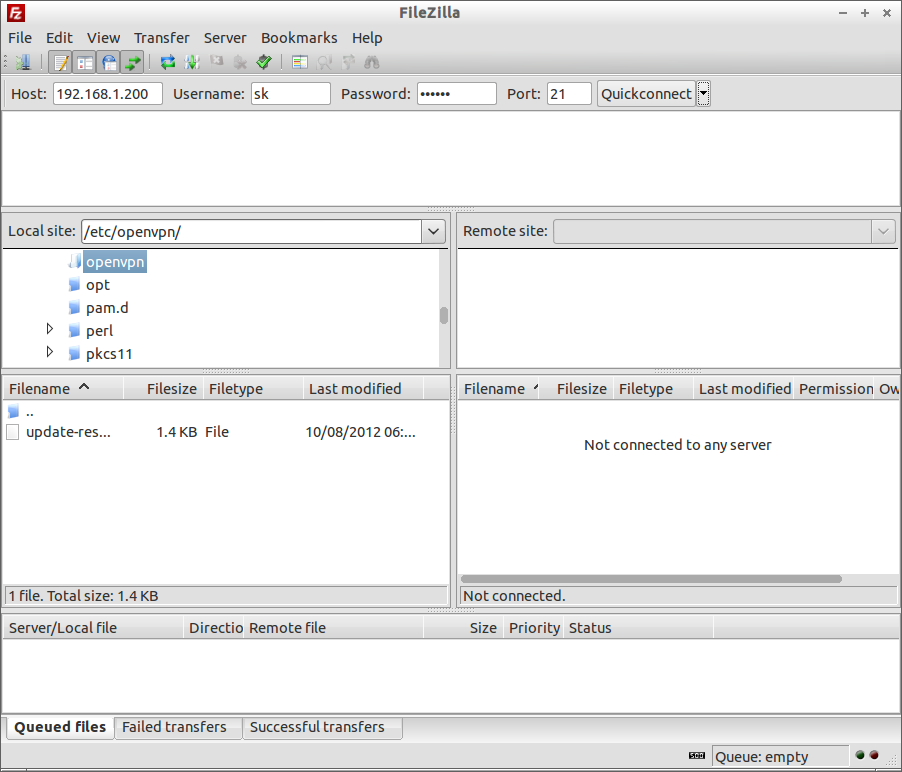Sort local files by Last modified
This screenshot has height=772, width=902.
coord(364,389)
